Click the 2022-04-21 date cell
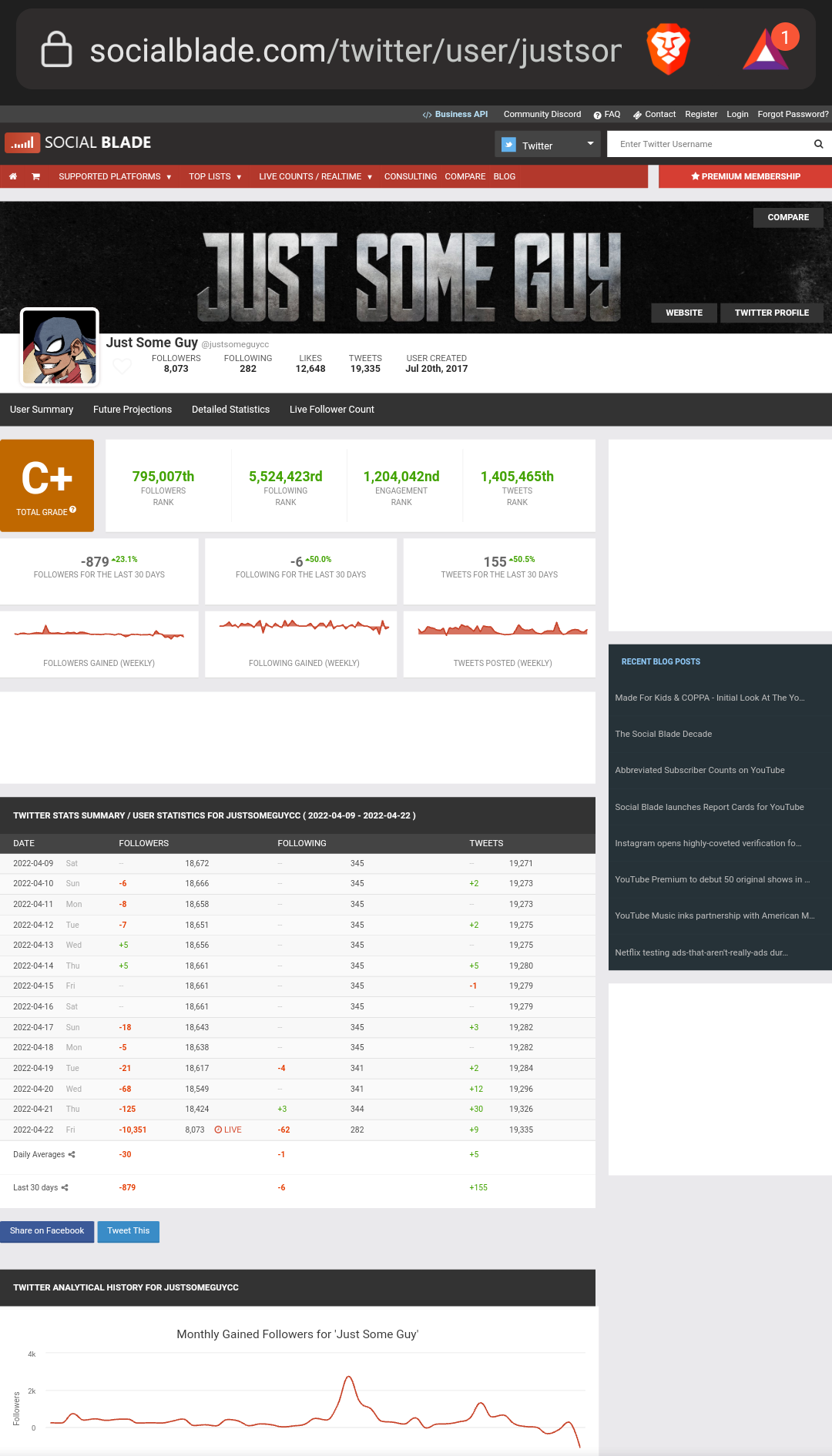 (x=33, y=1109)
